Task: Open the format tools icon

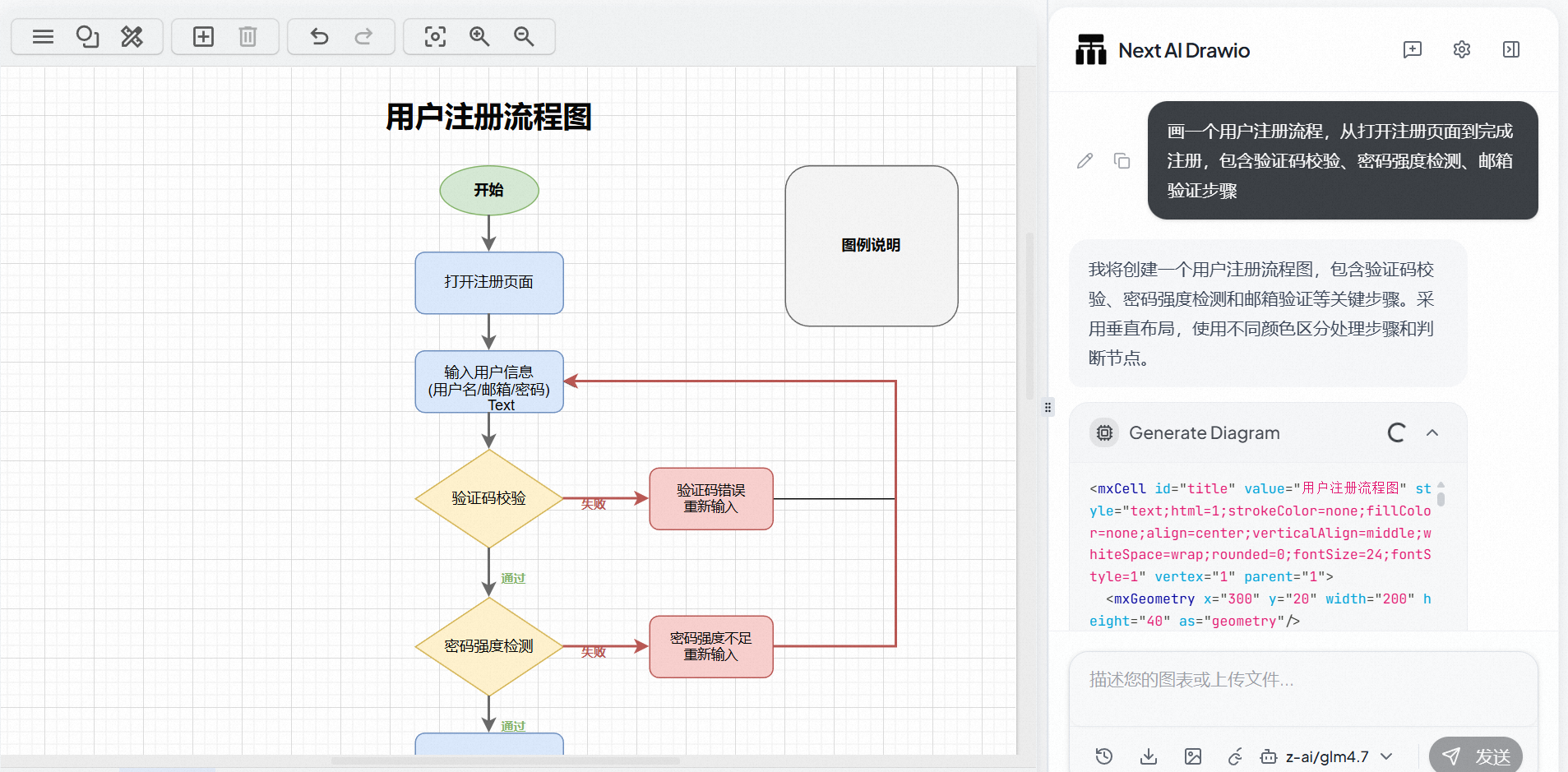Action: point(132,37)
